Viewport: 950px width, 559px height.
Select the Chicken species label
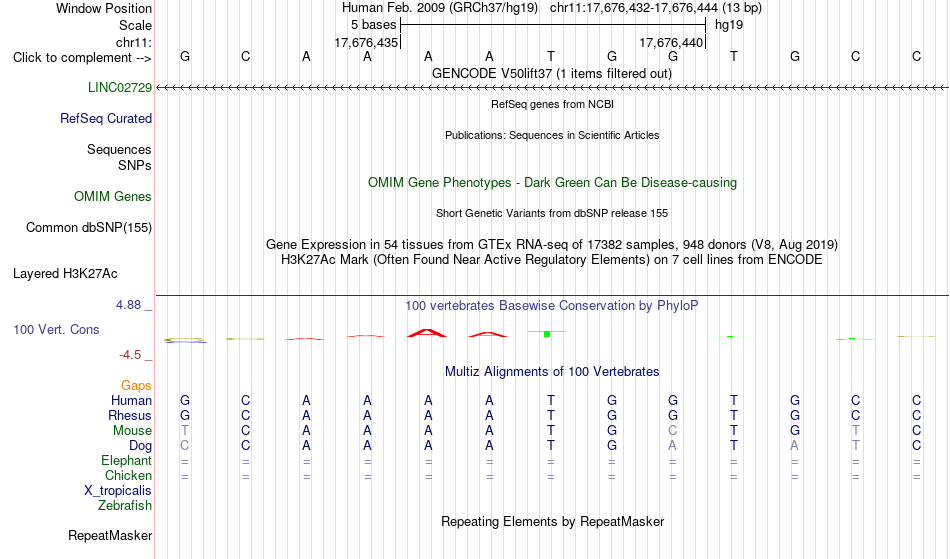pos(128,476)
